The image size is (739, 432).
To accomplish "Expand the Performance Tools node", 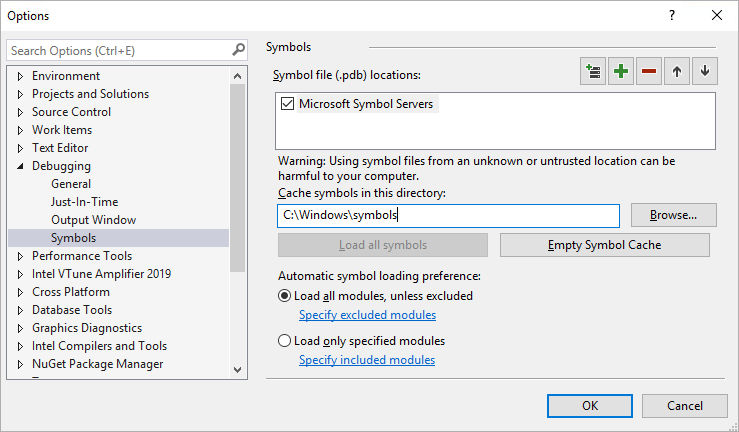I will point(20,256).
